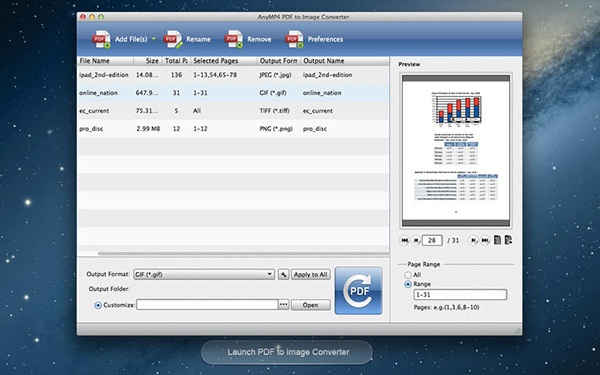Click the Remove PDF icon

click(x=234, y=39)
